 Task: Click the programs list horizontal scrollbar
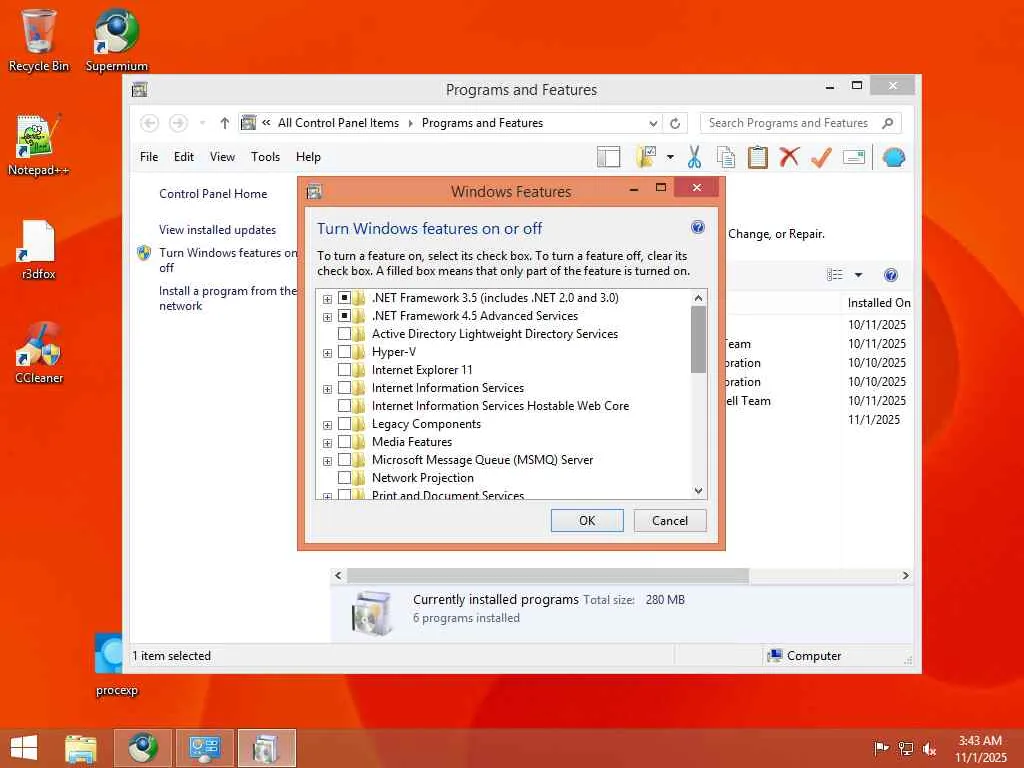547,575
